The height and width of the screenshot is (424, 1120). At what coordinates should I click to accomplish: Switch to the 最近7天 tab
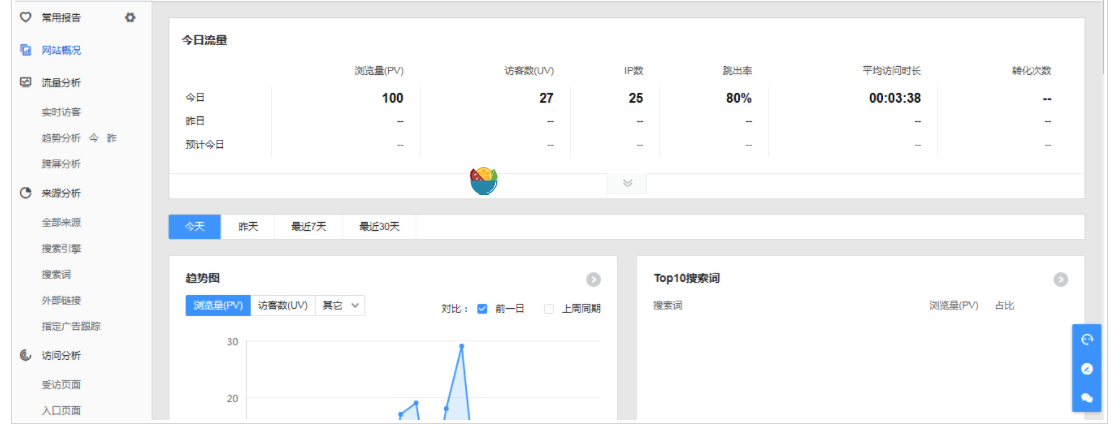click(x=309, y=226)
